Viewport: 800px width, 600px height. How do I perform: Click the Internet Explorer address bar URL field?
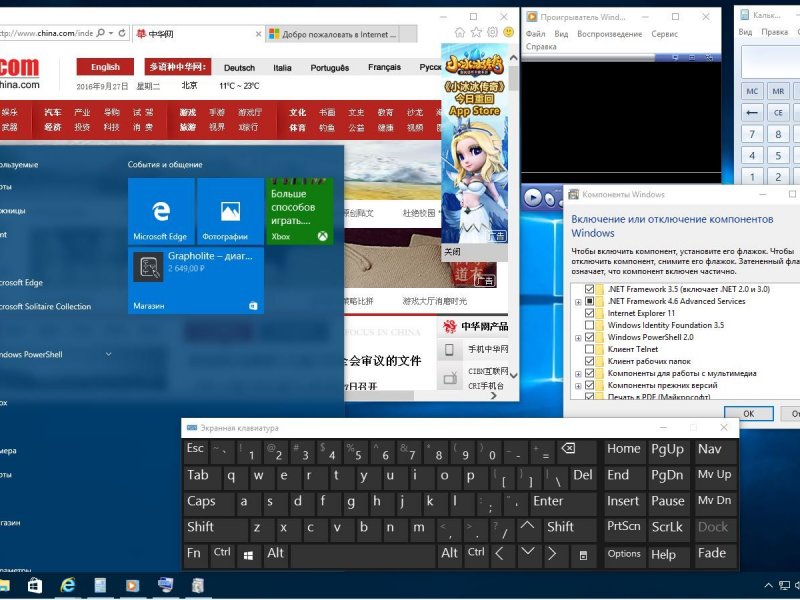[x=47, y=33]
